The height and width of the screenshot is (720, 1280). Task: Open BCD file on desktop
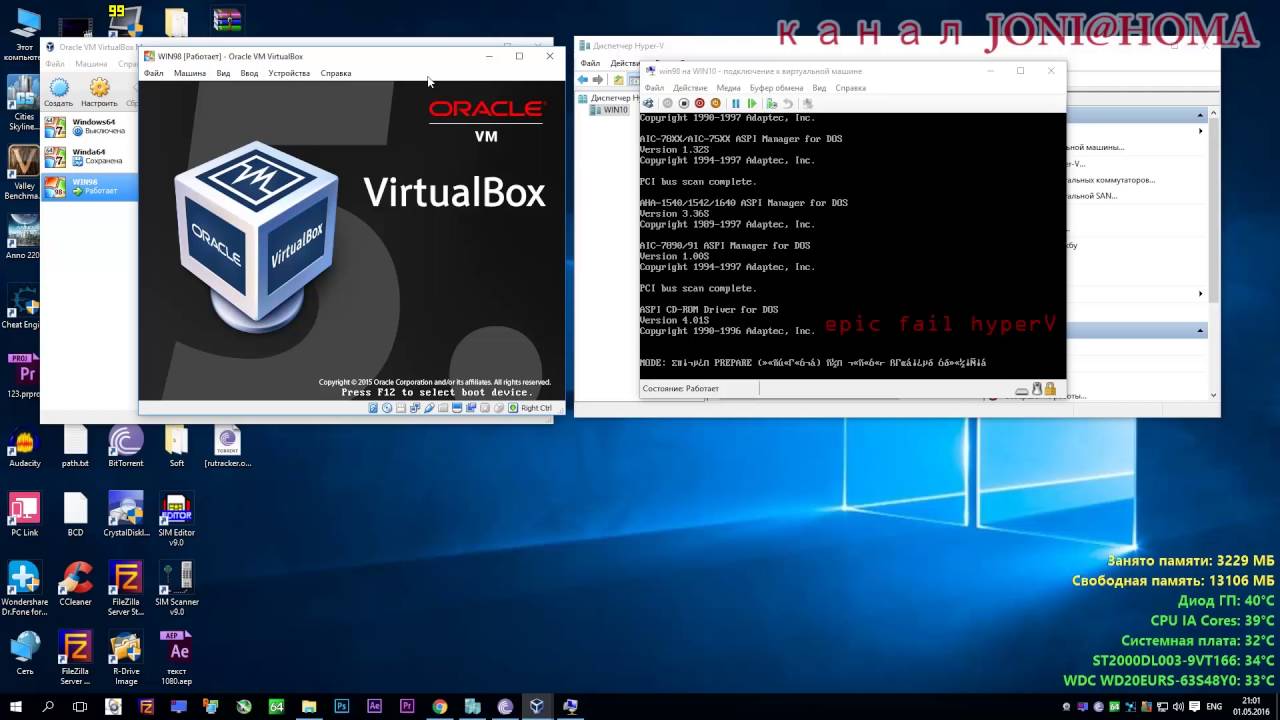(75, 516)
